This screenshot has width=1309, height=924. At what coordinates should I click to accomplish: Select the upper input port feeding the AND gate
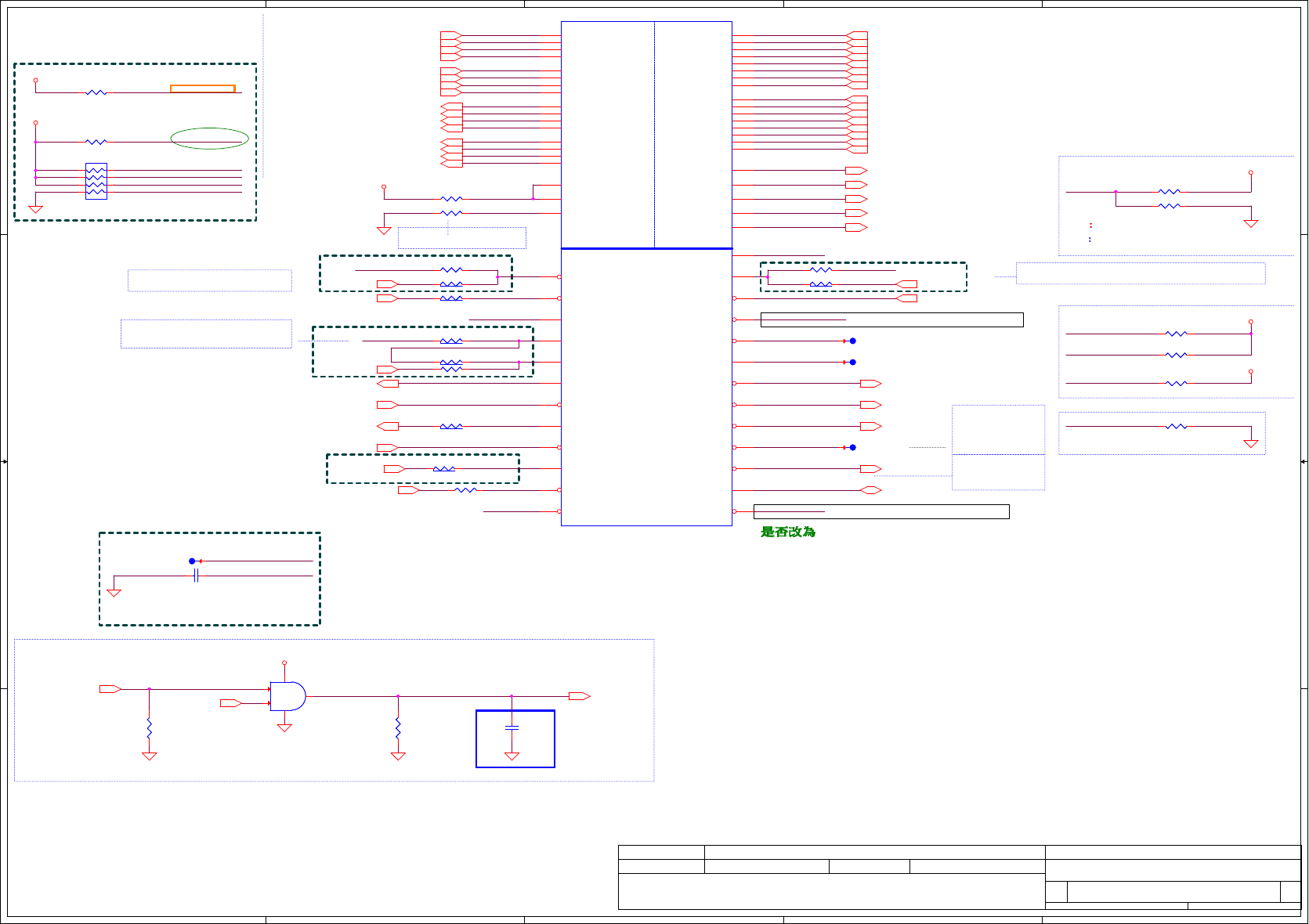click(x=110, y=689)
